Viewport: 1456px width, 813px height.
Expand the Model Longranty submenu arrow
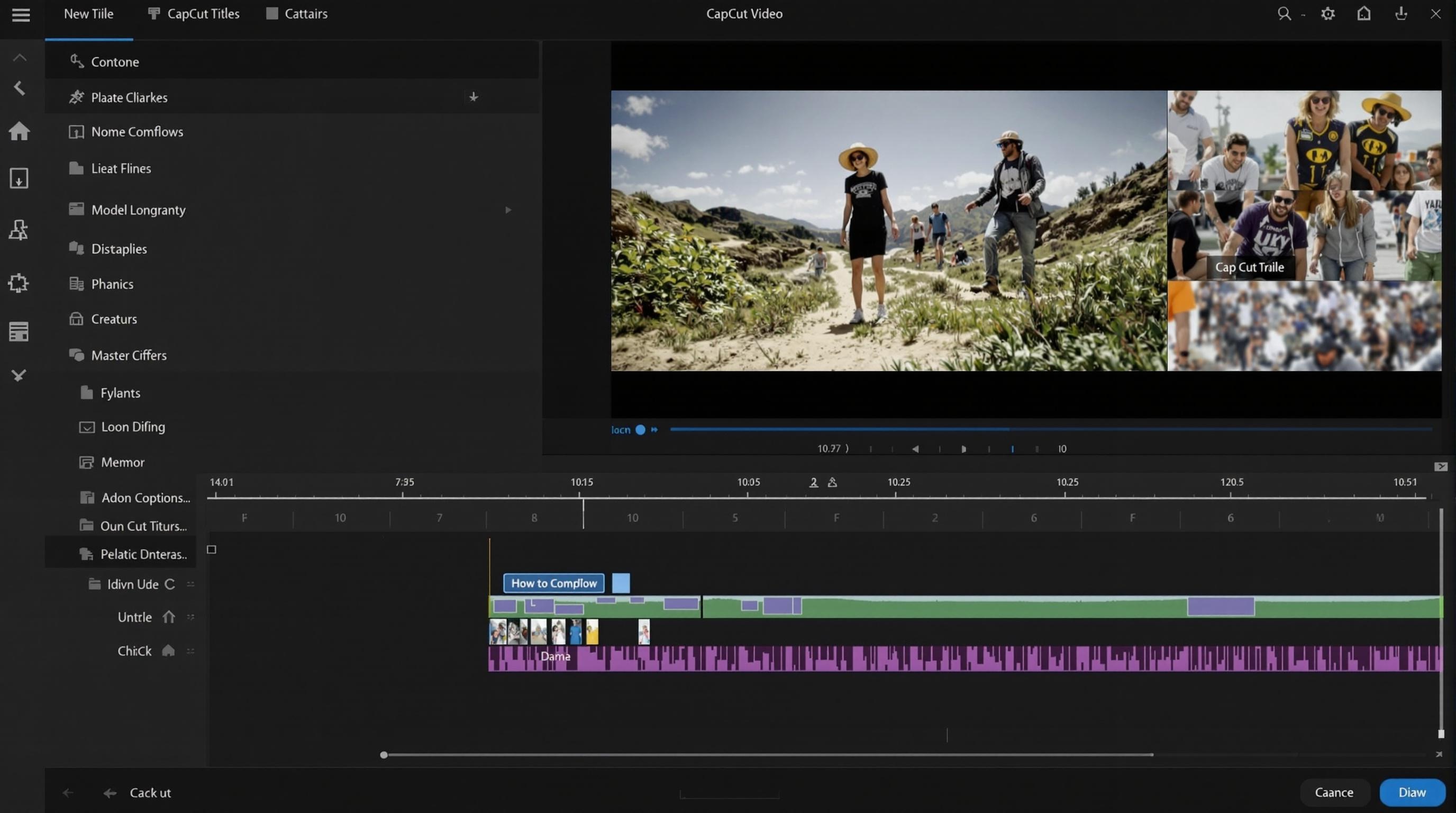[x=508, y=209]
